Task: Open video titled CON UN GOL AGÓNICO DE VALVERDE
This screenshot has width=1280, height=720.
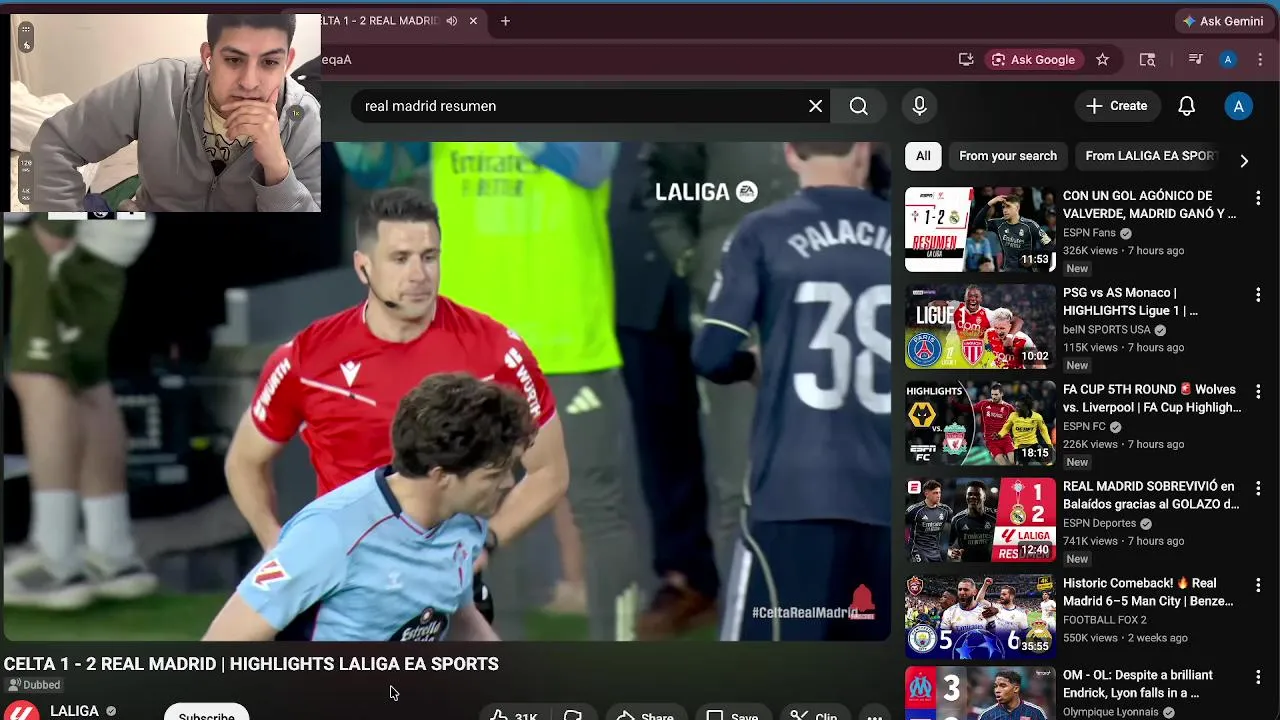Action: [1149, 205]
